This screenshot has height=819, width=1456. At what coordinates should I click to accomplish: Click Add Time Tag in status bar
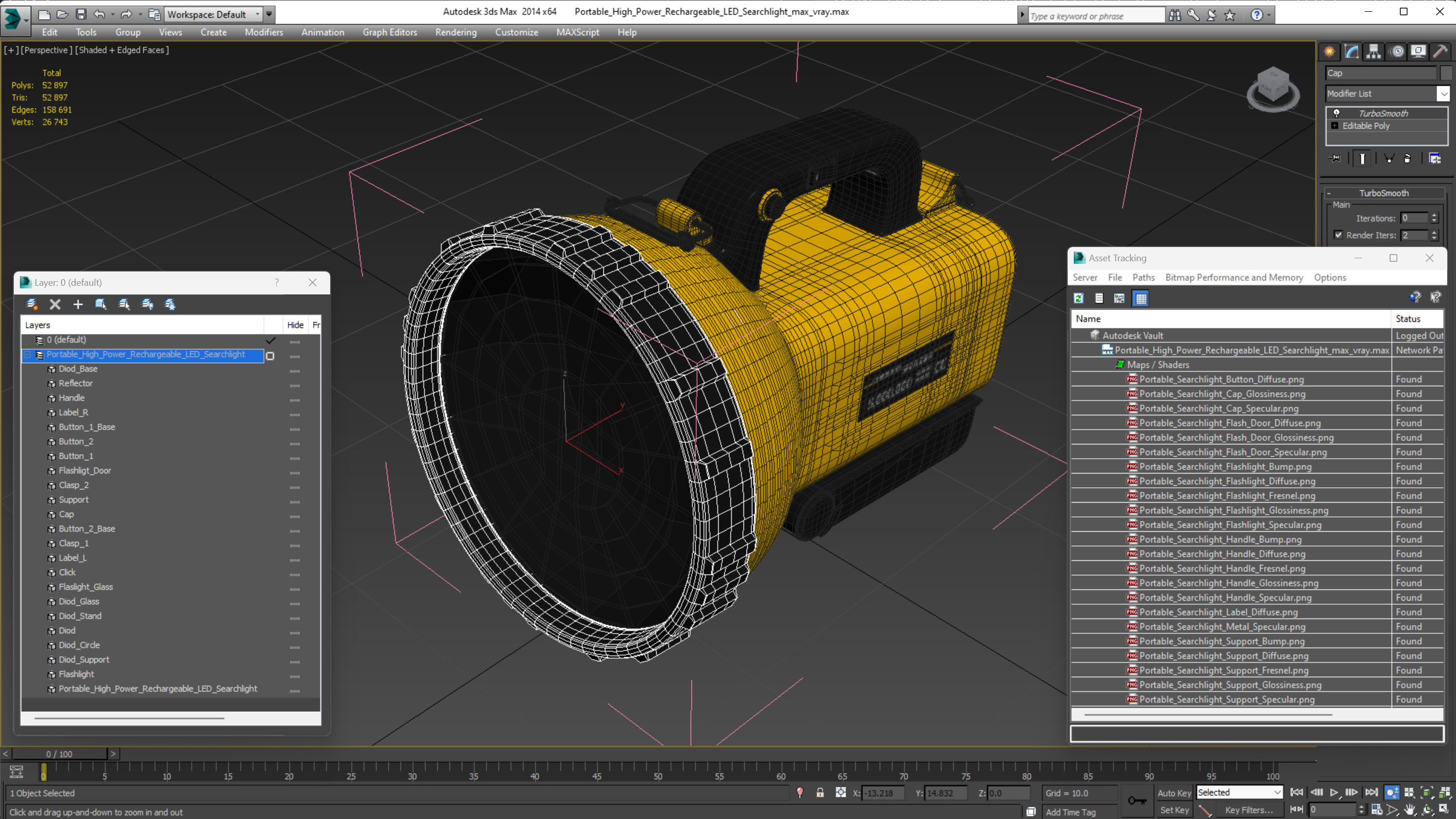1071,812
